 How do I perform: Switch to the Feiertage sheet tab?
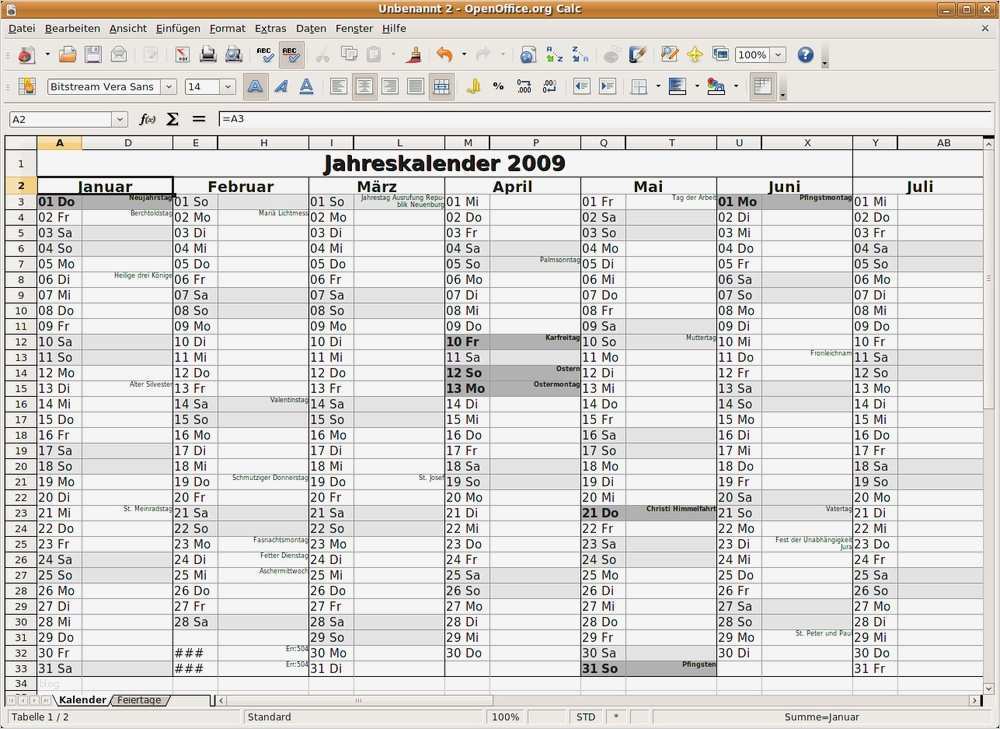coord(140,700)
